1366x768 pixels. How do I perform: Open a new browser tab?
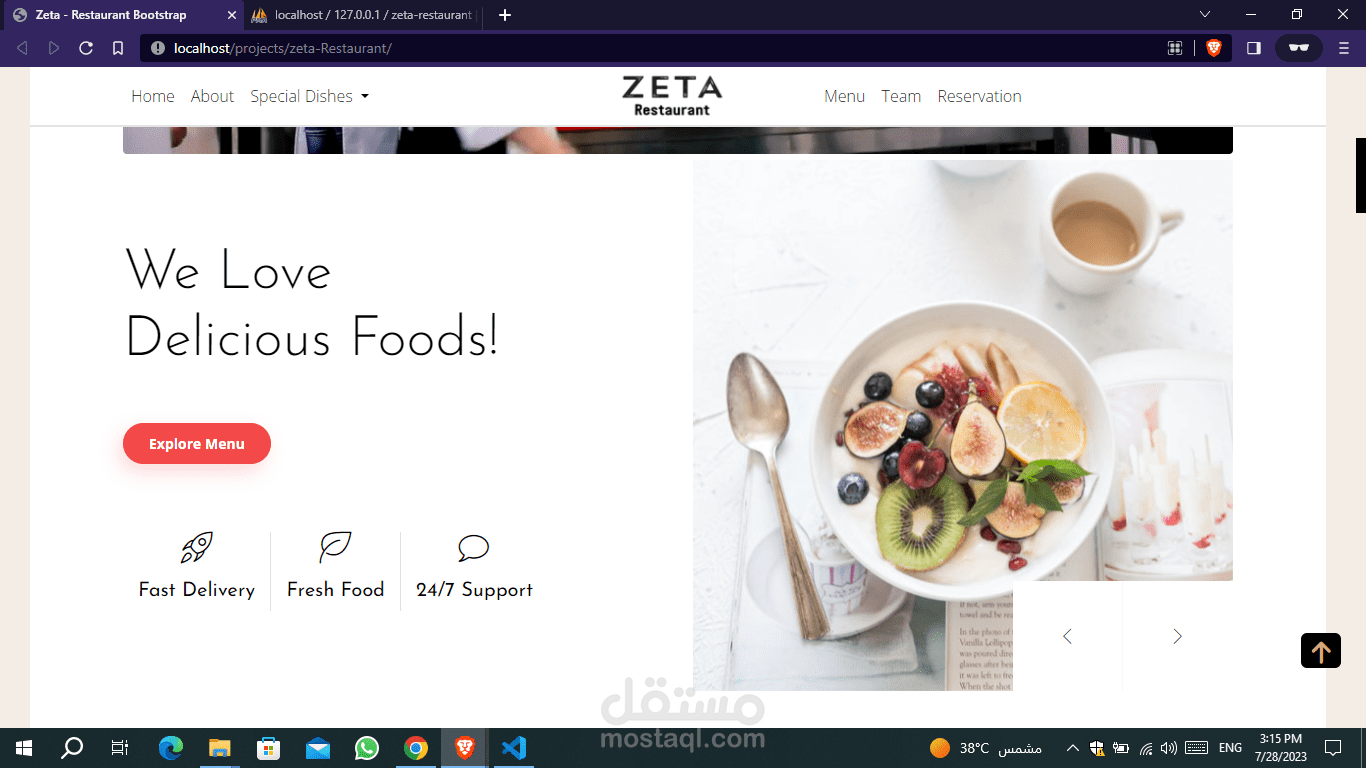505,15
